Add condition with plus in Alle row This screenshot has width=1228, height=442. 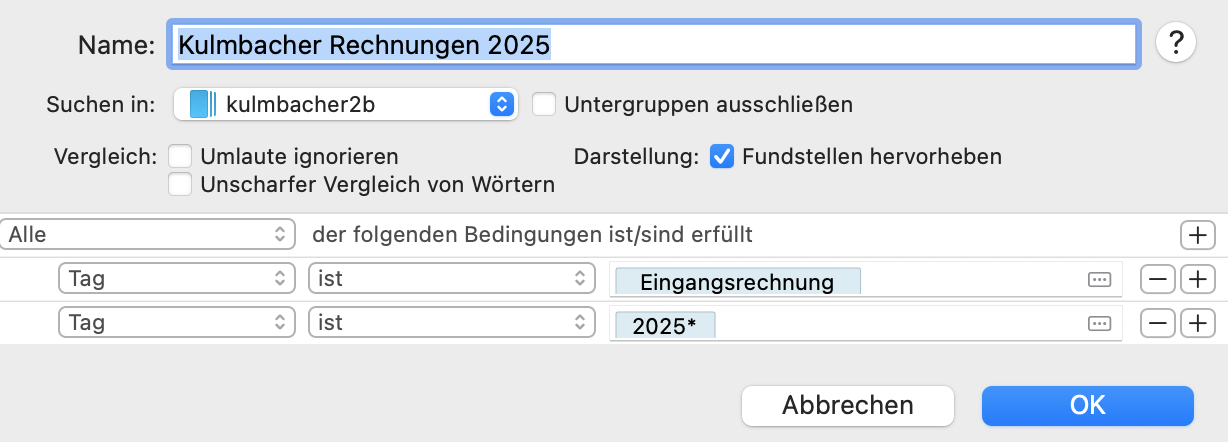pos(1197,235)
